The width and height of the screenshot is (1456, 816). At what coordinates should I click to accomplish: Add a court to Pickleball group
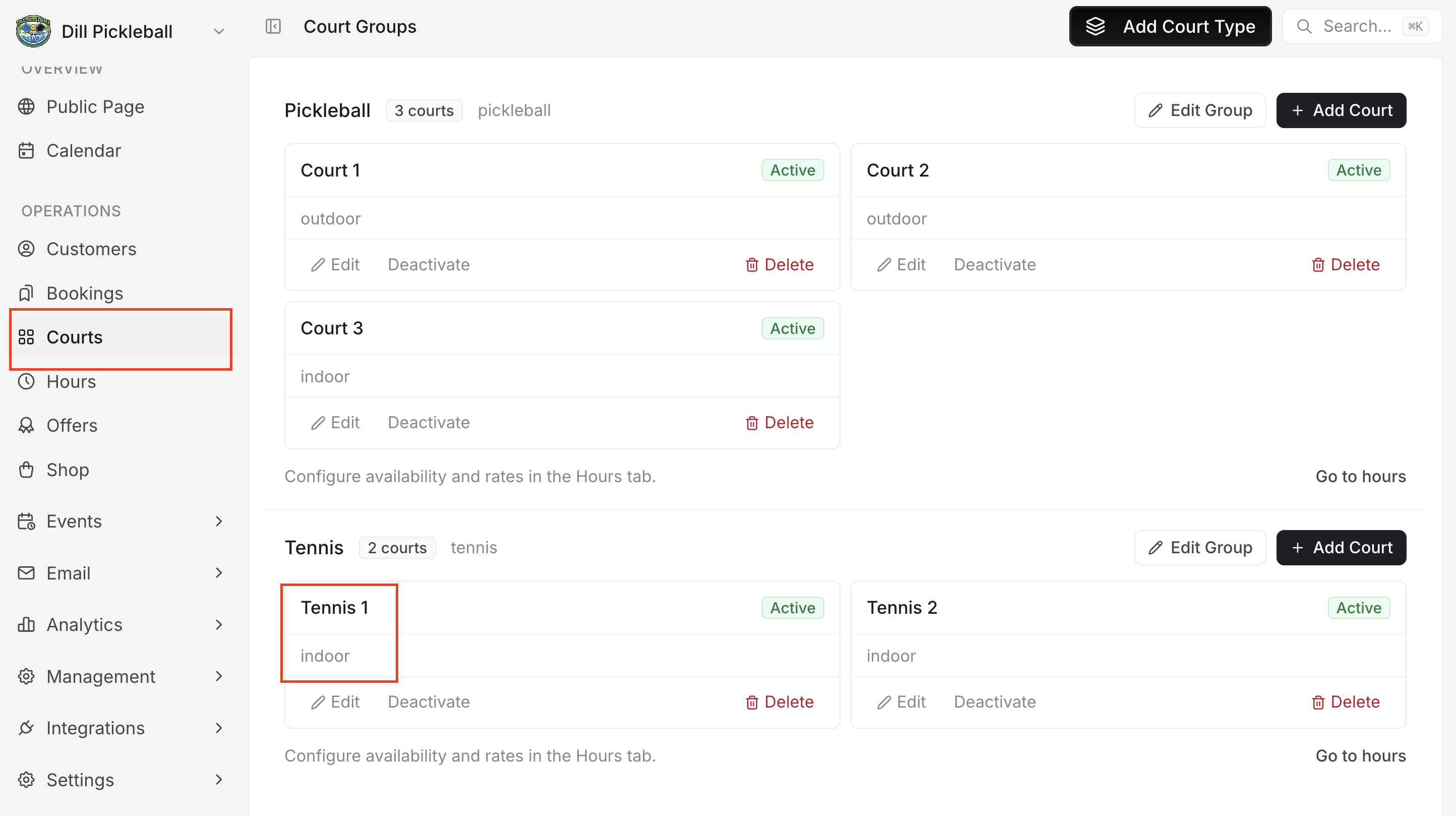1341,110
